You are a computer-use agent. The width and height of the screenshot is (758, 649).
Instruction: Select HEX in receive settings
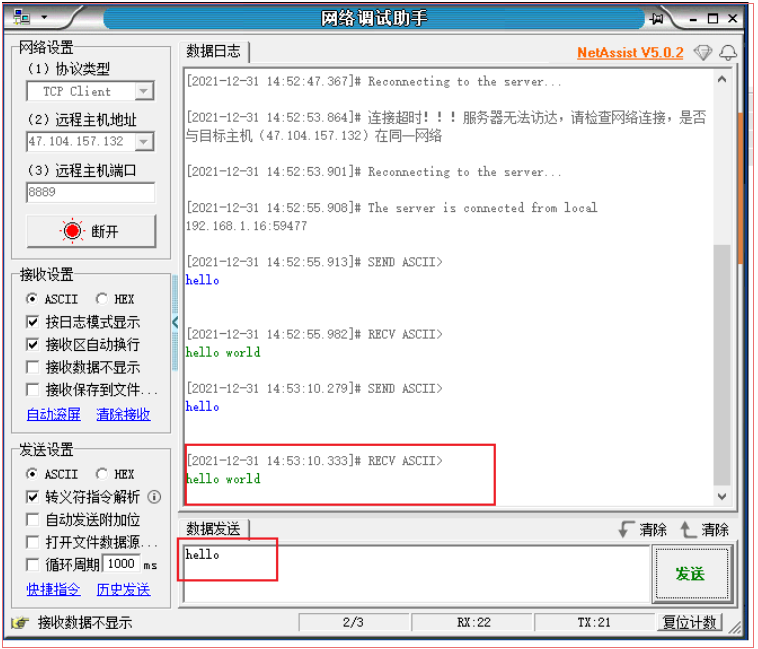click(x=115, y=299)
